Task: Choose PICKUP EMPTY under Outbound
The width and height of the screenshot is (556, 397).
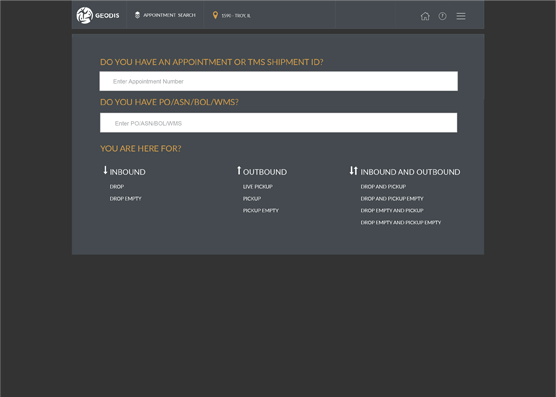Action: [x=261, y=210]
